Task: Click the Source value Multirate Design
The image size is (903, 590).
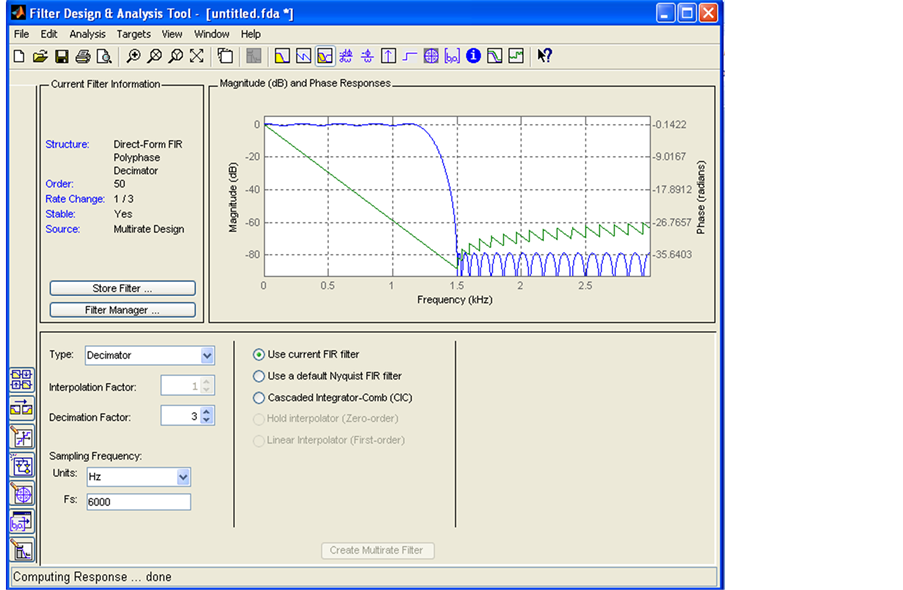Action: tap(149, 229)
